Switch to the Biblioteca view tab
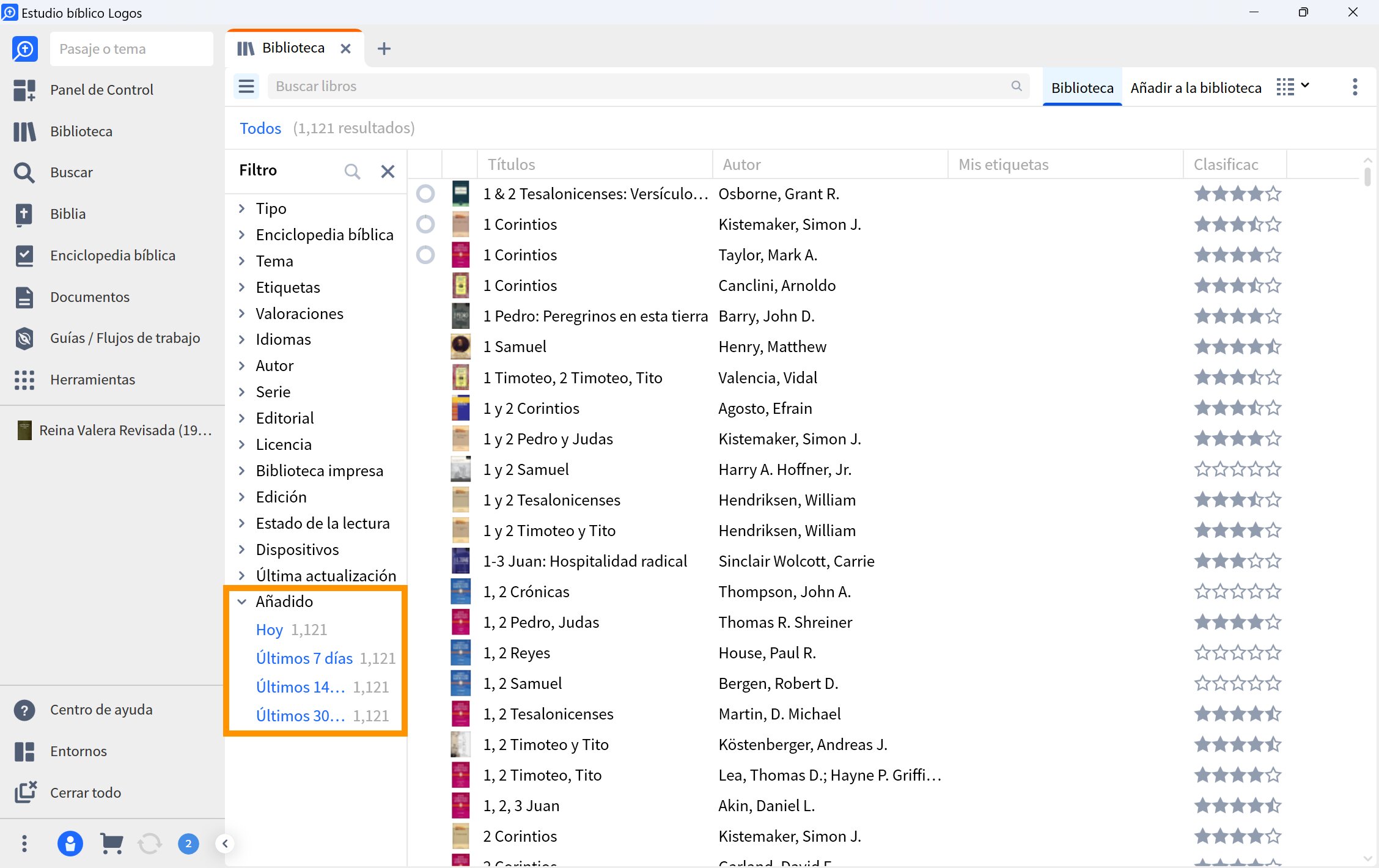This screenshot has height=868, width=1379. click(1082, 87)
